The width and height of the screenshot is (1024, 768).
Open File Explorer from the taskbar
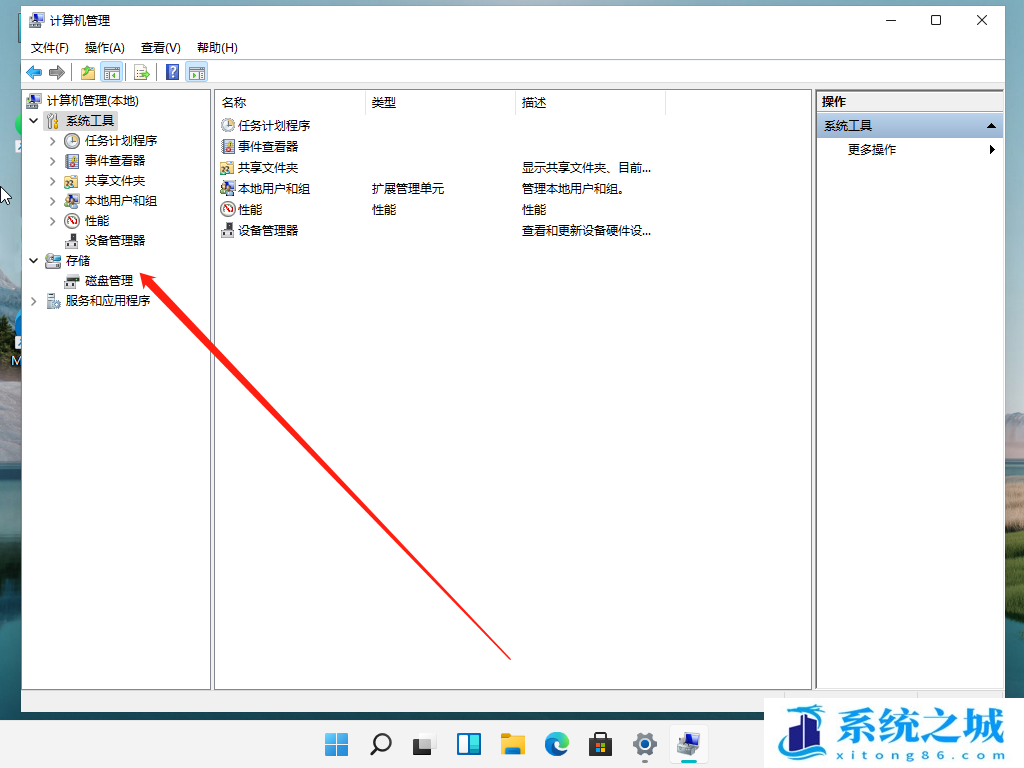[513, 744]
